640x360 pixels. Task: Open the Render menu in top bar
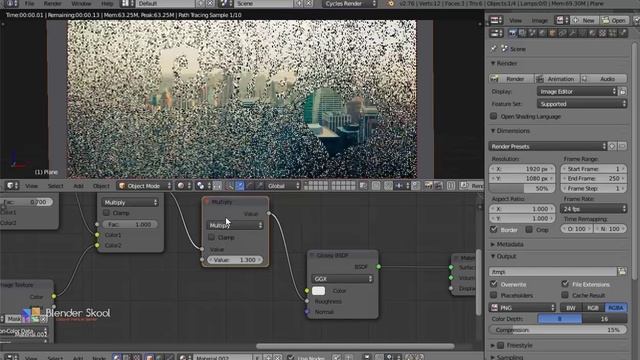(53, 3)
